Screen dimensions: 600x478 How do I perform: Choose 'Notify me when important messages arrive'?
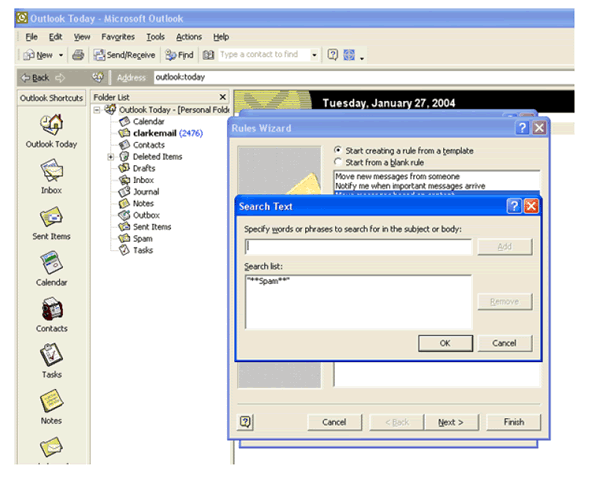click(410, 186)
